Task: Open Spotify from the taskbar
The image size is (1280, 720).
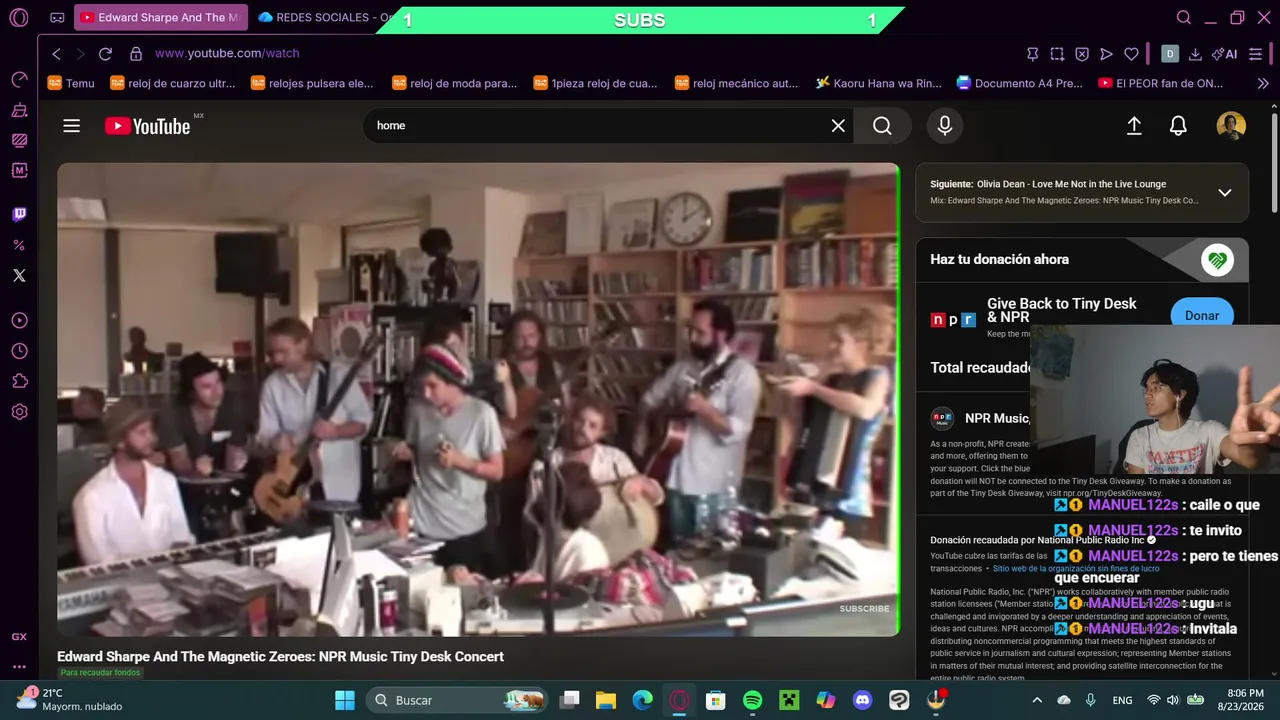Action: pos(753,700)
